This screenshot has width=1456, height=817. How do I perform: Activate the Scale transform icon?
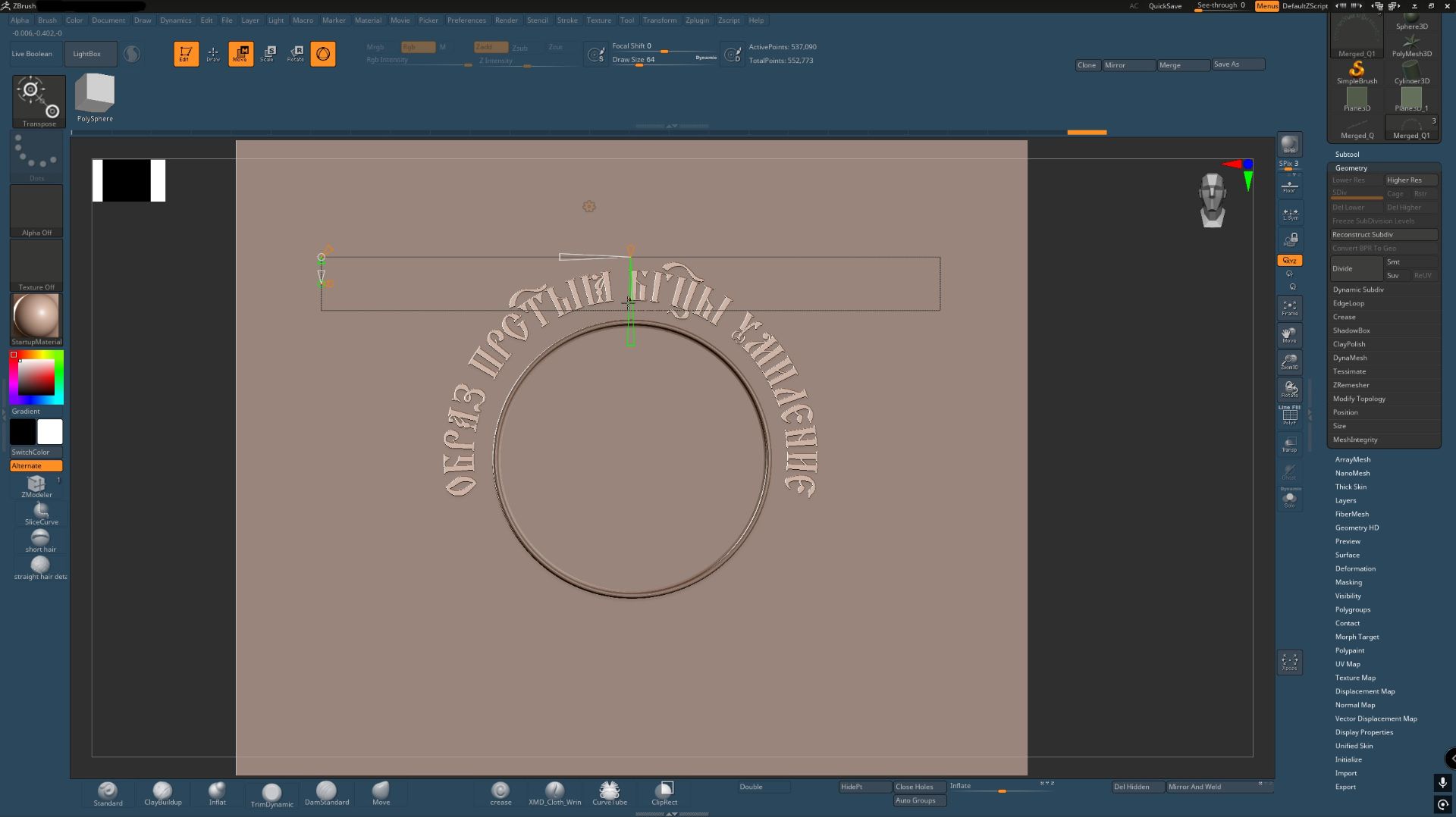(x=268, y=54)
